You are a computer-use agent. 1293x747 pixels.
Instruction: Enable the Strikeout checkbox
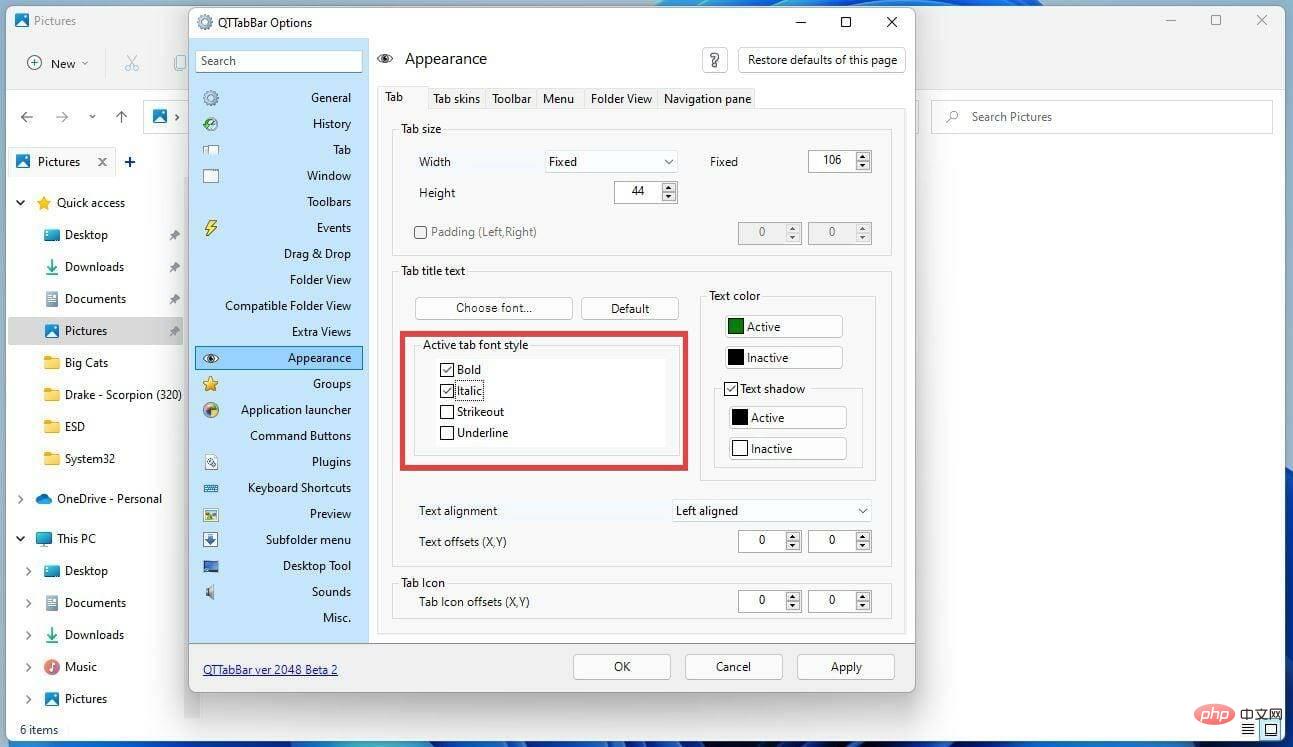click(447, 412)
